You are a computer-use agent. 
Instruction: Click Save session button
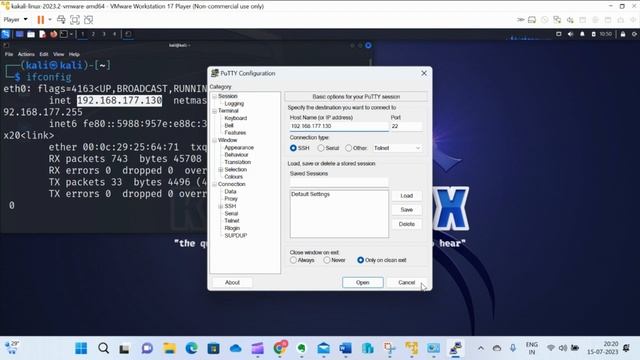pos(407,210)
